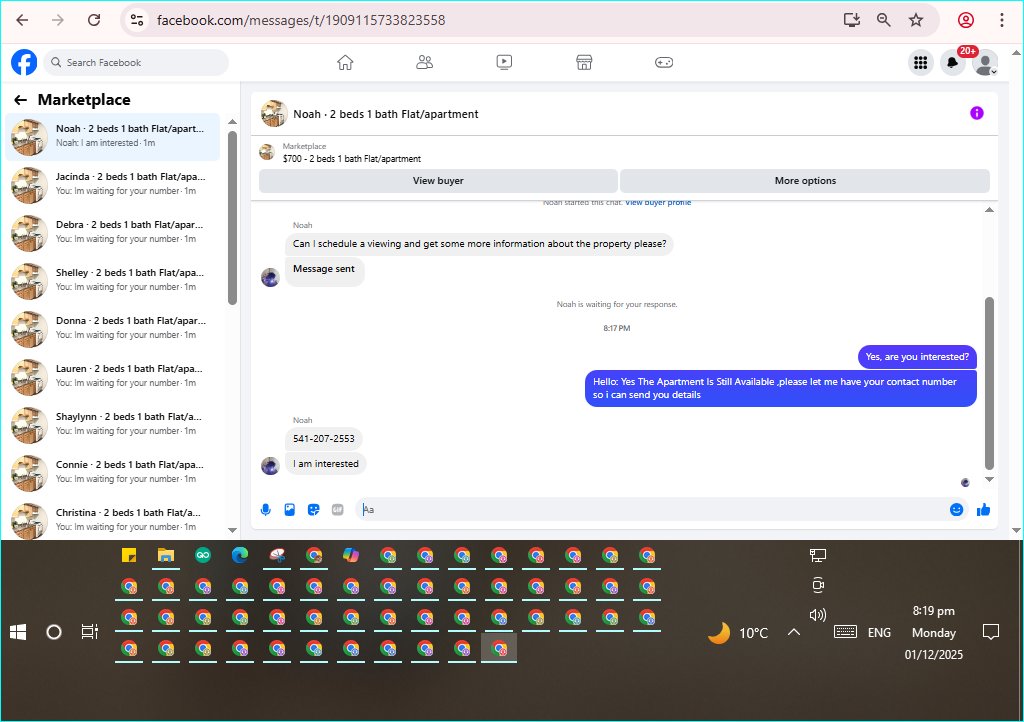The width and height of the screenshot is (1024, 722).
Task: Open the emoji picker smiley icon
Action: pos(956,510)
